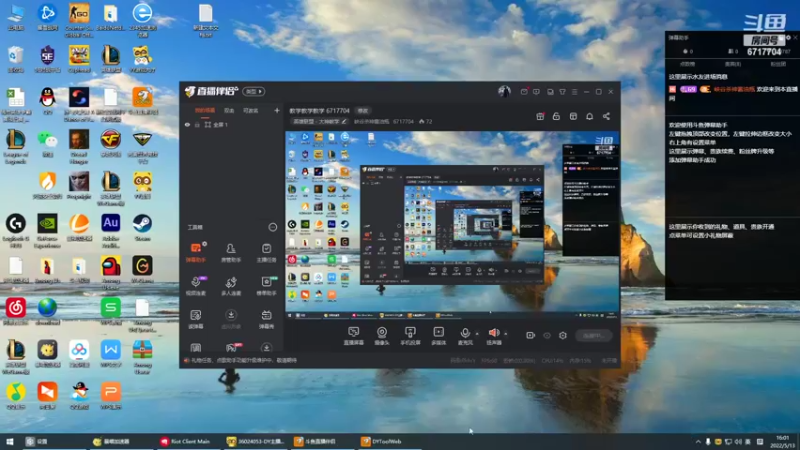Screen dimensions: 800x450
Task: Click the notification bell icon in companion header
Action: point(589,116)
